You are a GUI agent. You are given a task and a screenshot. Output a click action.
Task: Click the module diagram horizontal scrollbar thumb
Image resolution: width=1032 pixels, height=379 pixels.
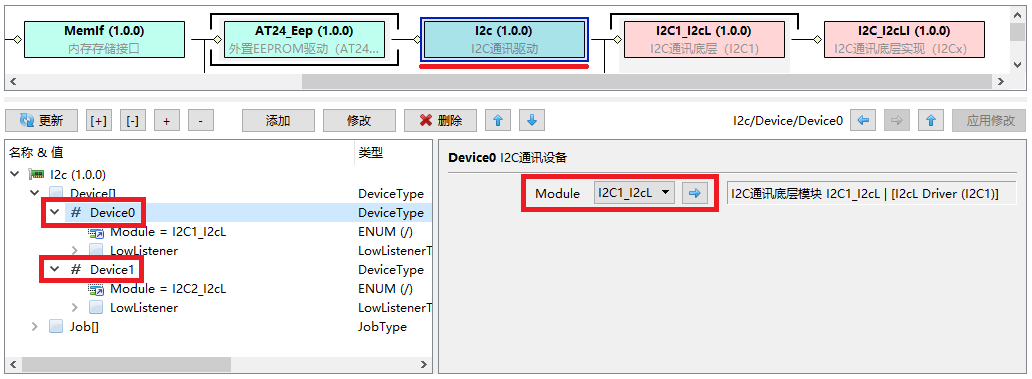[x=647, y=82]
